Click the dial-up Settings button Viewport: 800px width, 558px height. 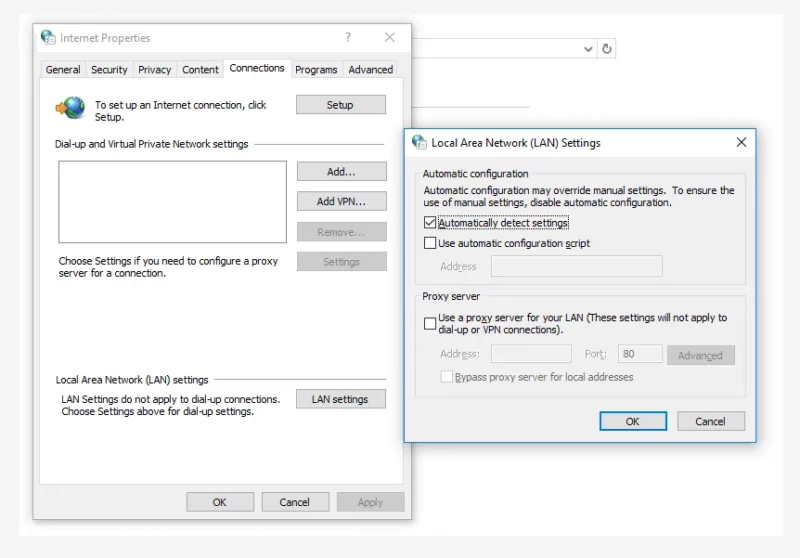click(x=341, y=262)
